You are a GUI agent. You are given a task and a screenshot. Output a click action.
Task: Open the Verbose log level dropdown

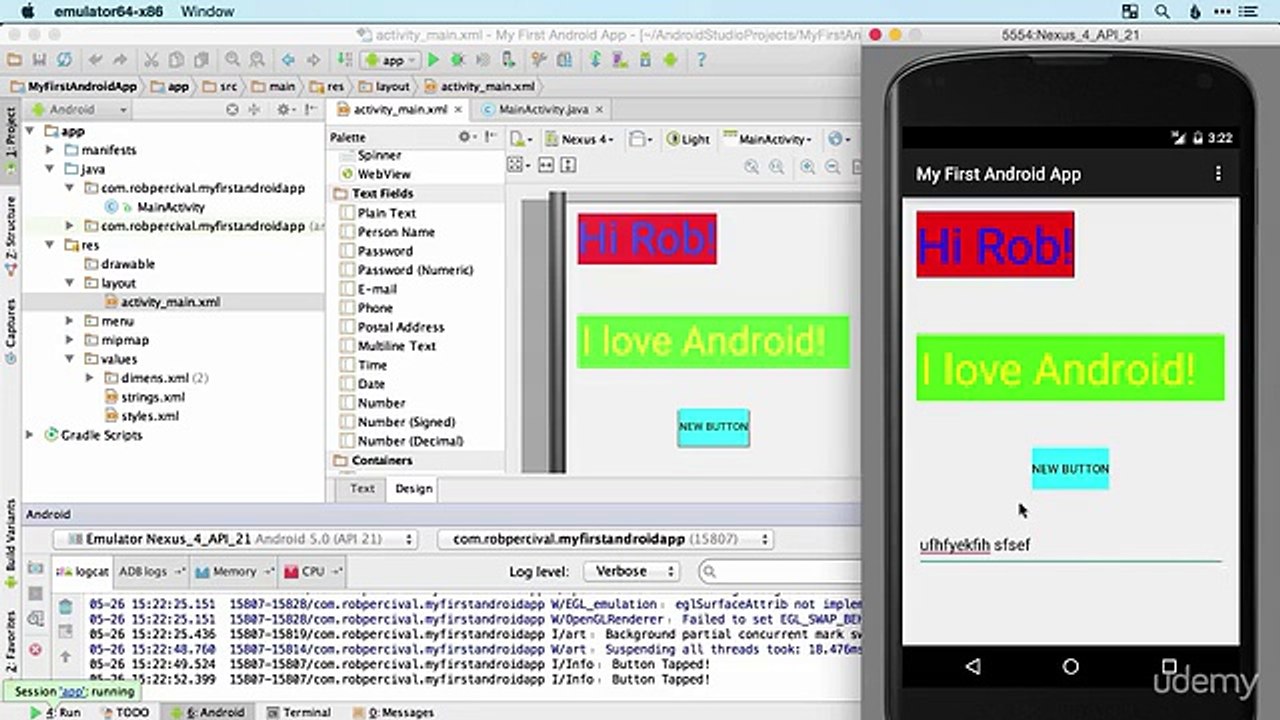point(630,571)
